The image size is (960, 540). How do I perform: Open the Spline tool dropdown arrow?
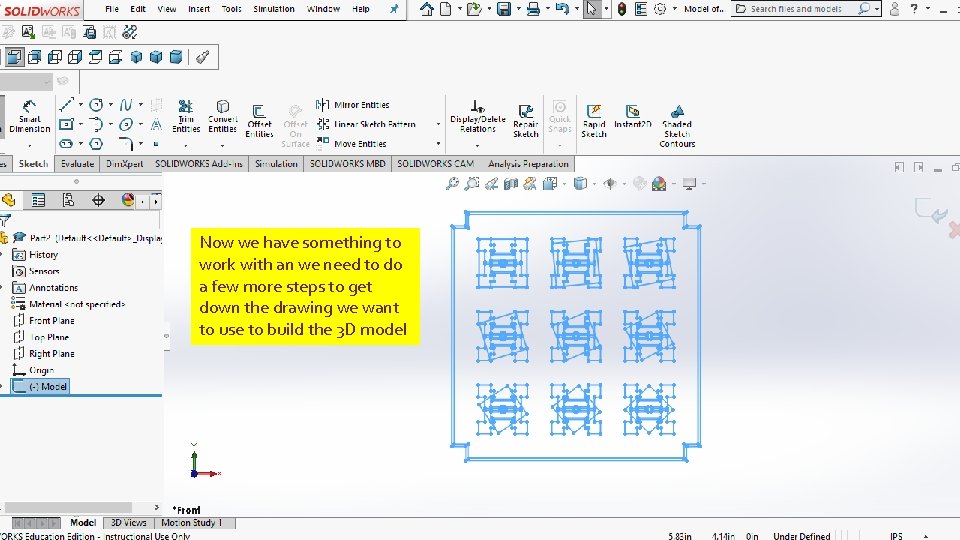(140, 105)
